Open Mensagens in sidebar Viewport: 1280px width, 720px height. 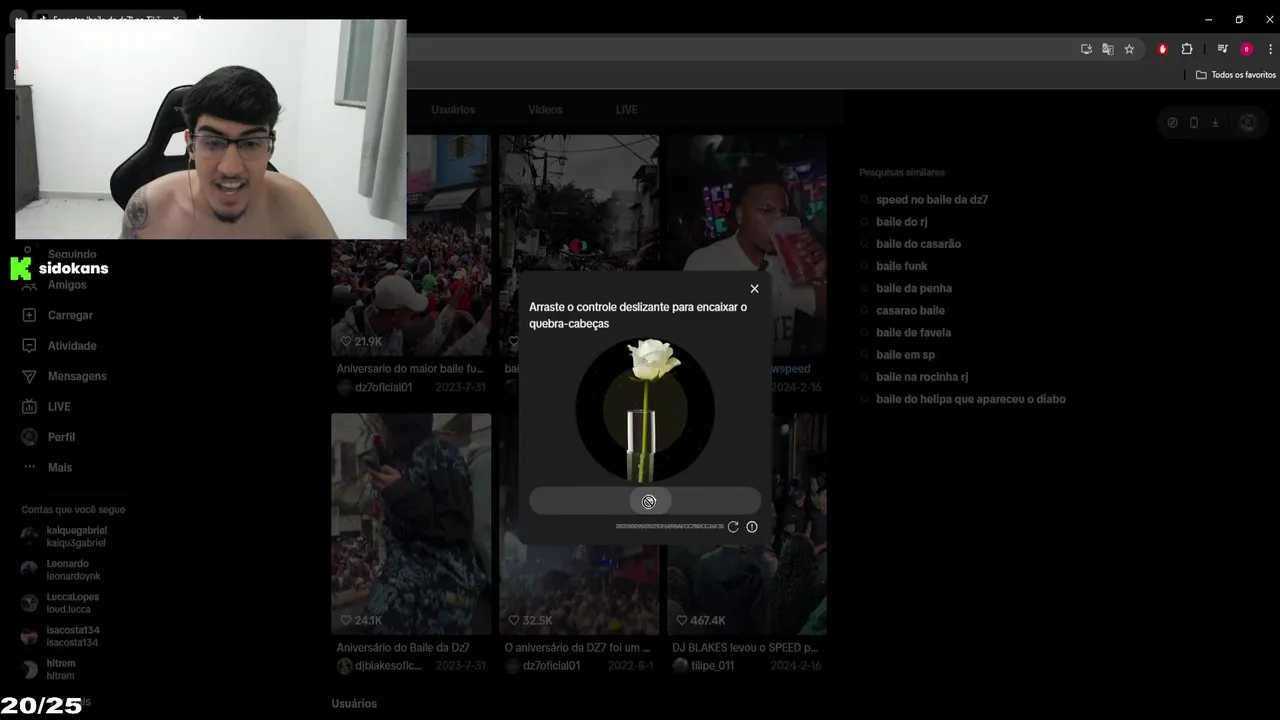tap(77, 376)
